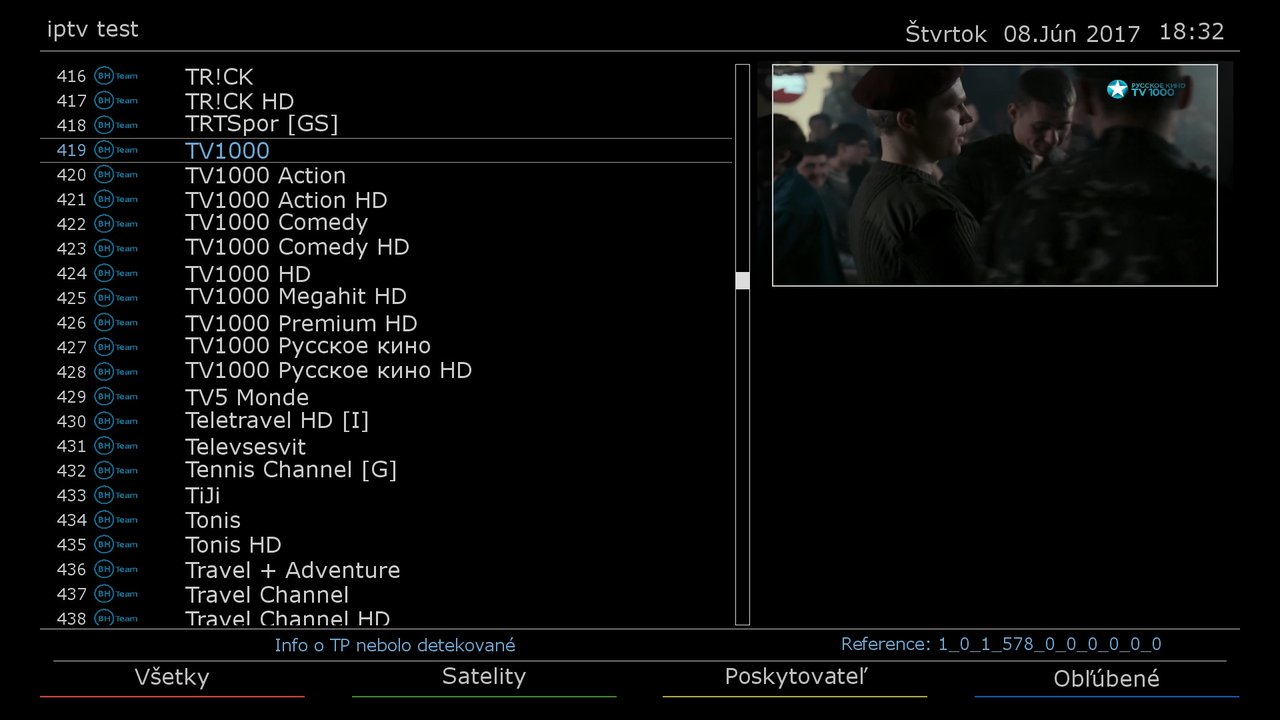The width and height of the screenshot is (1280, 720).
Task: Click the BH Team icon beside TV1000 Megahit HD
Action: pyautogui.click(x=116, y=298)
